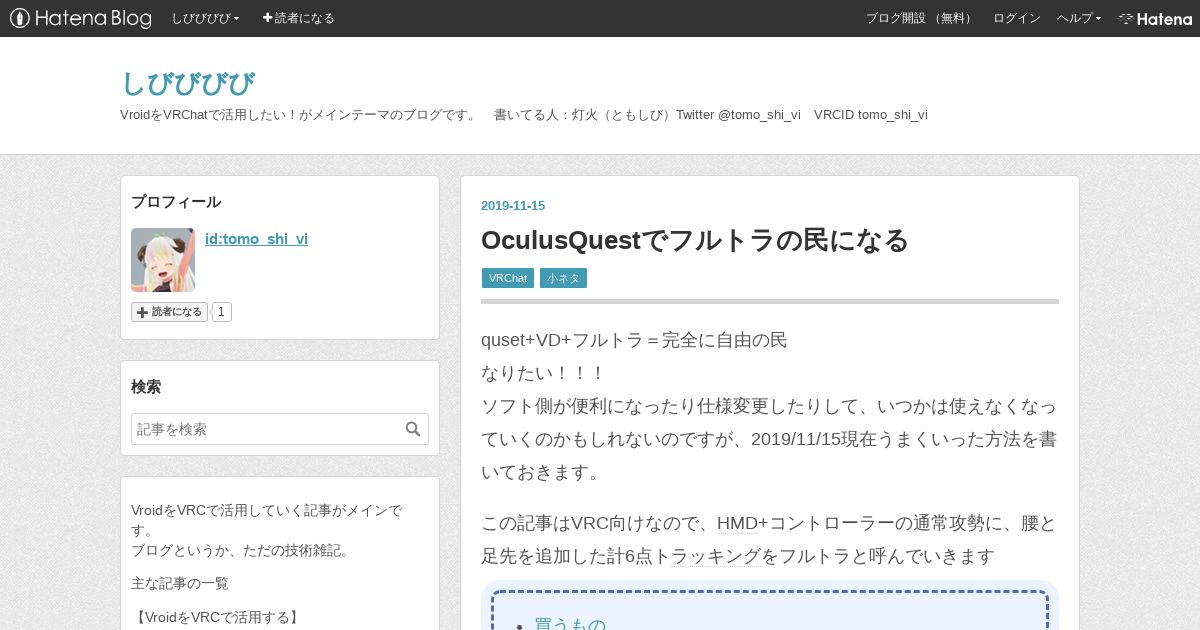Open id:tomo_shi_vi profile link

pyautogui.click(x=256, y=239)
